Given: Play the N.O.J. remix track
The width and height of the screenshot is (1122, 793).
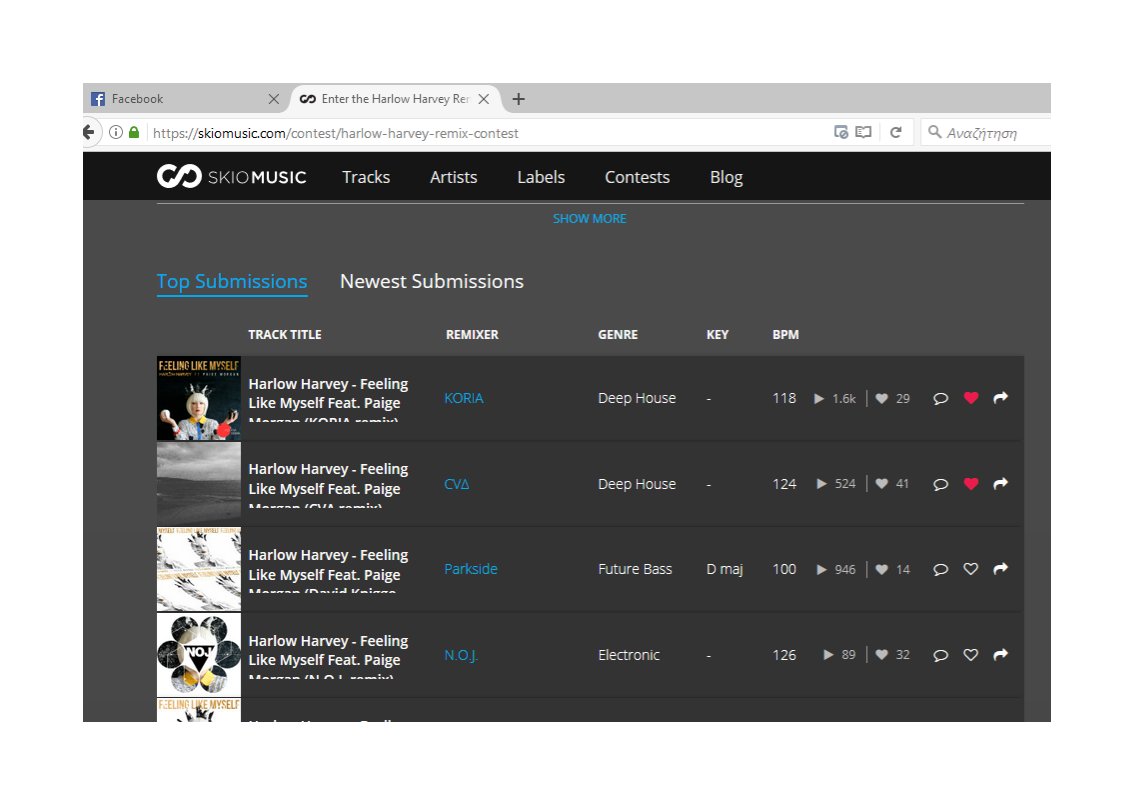Looking at the screenshot, I should coord(829,655).
